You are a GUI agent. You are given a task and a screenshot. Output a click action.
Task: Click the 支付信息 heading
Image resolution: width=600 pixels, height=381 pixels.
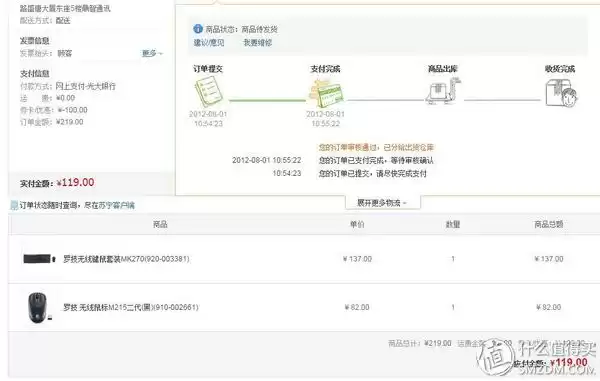(x=34, y=73)
